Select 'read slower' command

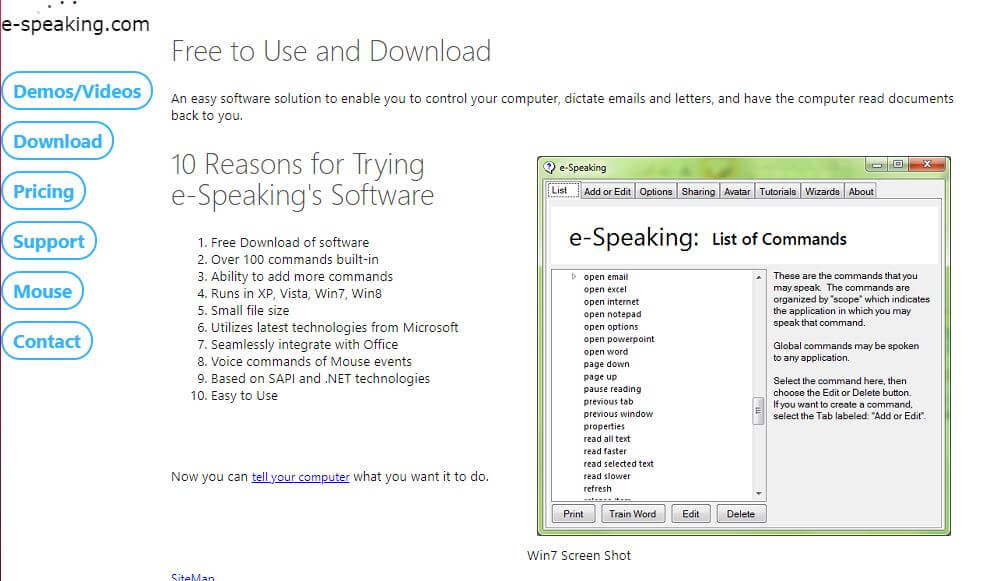coord(607,476)
